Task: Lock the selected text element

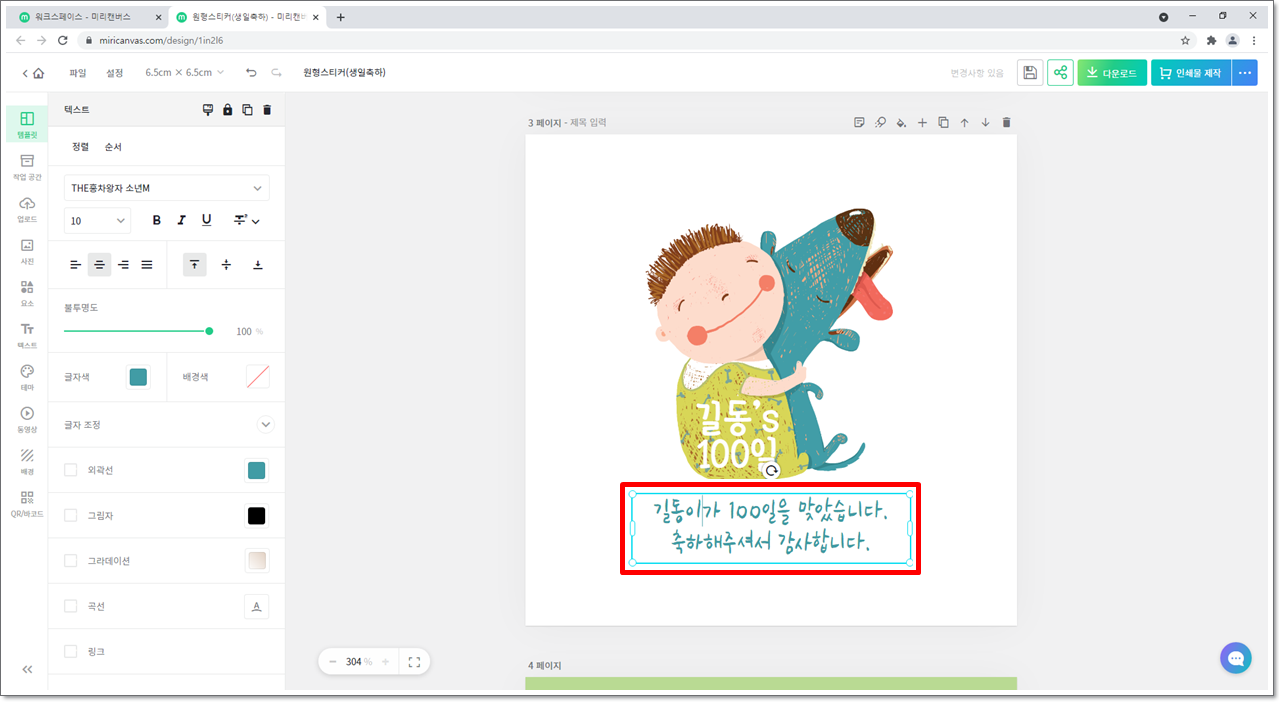Action: (228, 110)
